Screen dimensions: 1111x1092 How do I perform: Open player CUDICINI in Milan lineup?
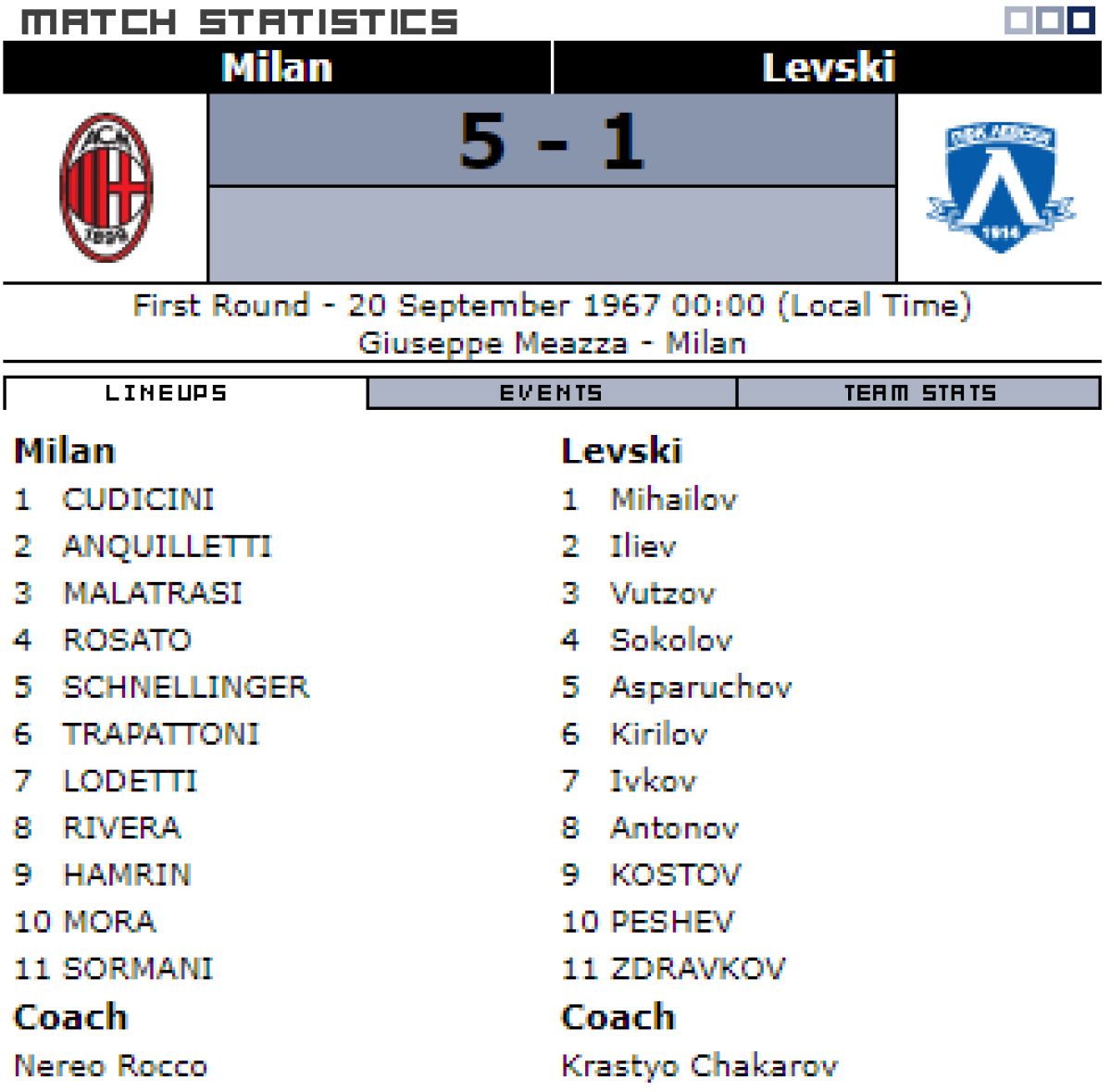138,500
